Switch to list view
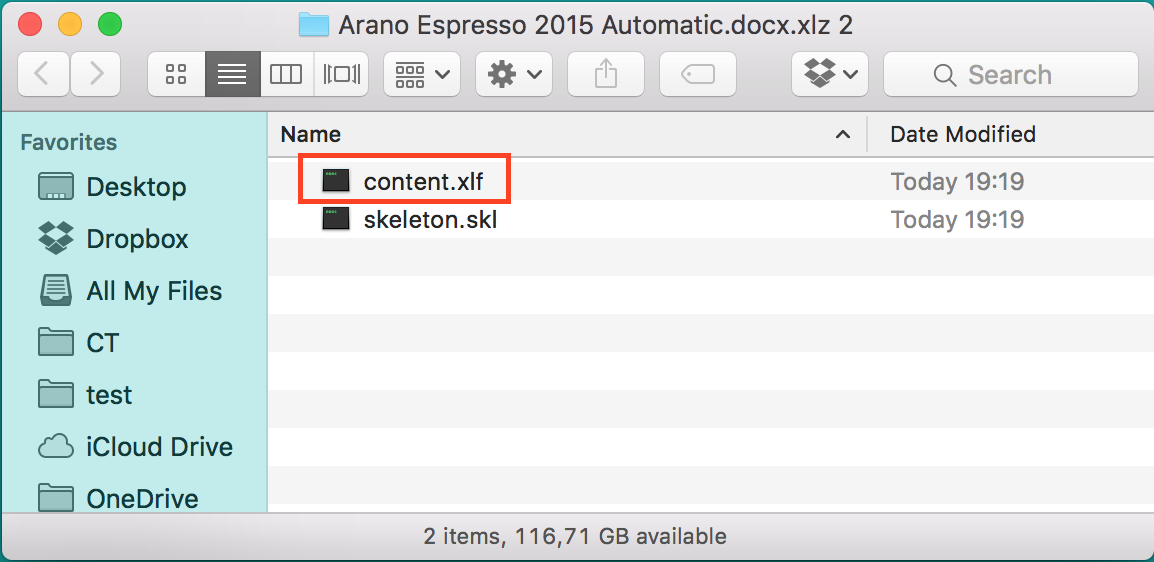 coord(232,74)
